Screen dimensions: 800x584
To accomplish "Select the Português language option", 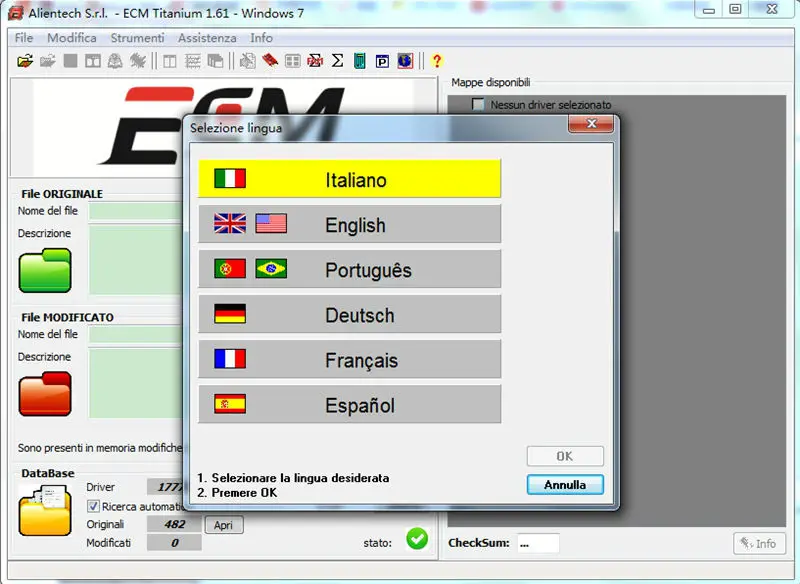I will [x=349, y=269].
